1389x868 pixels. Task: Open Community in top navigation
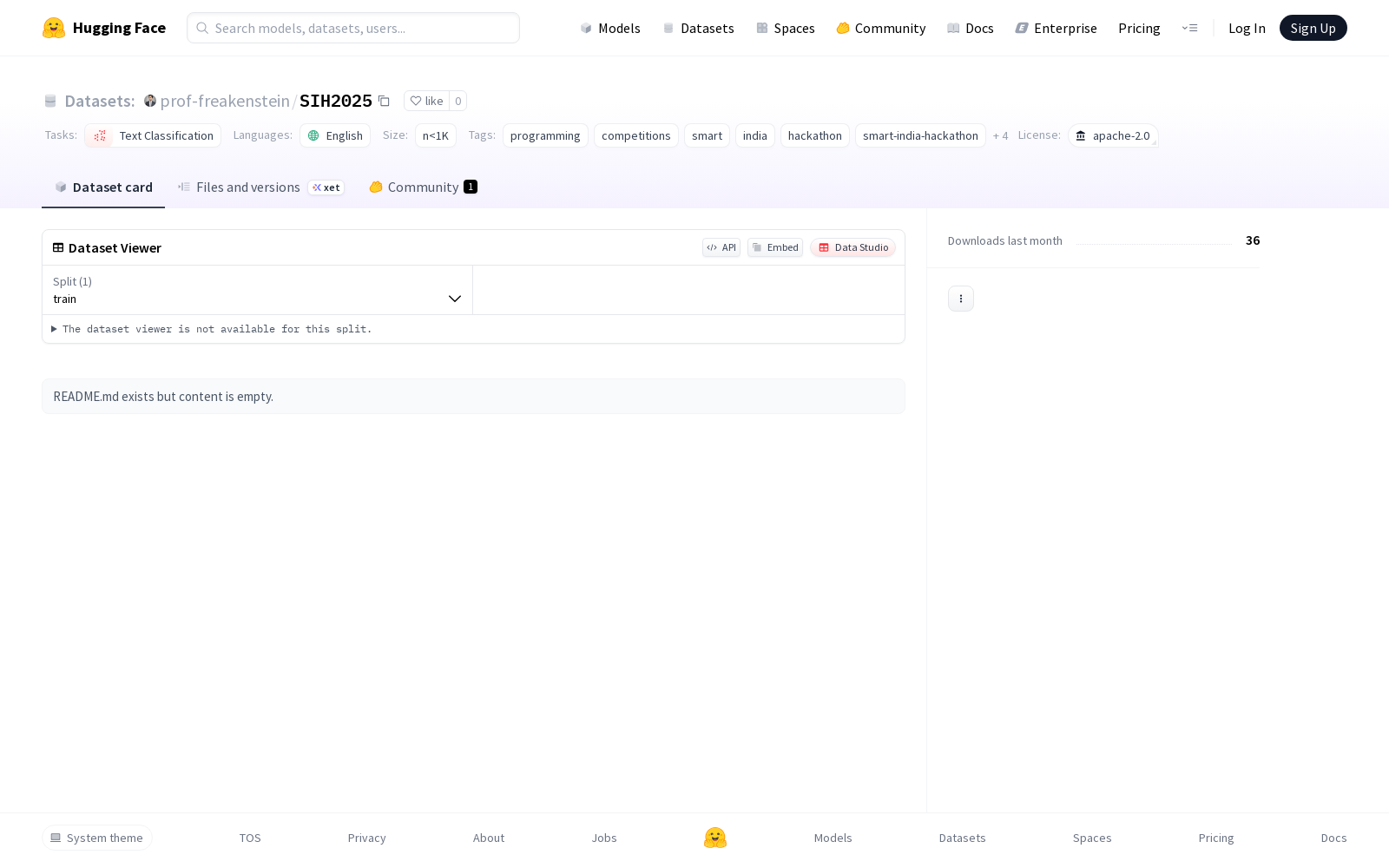[881, 28]
